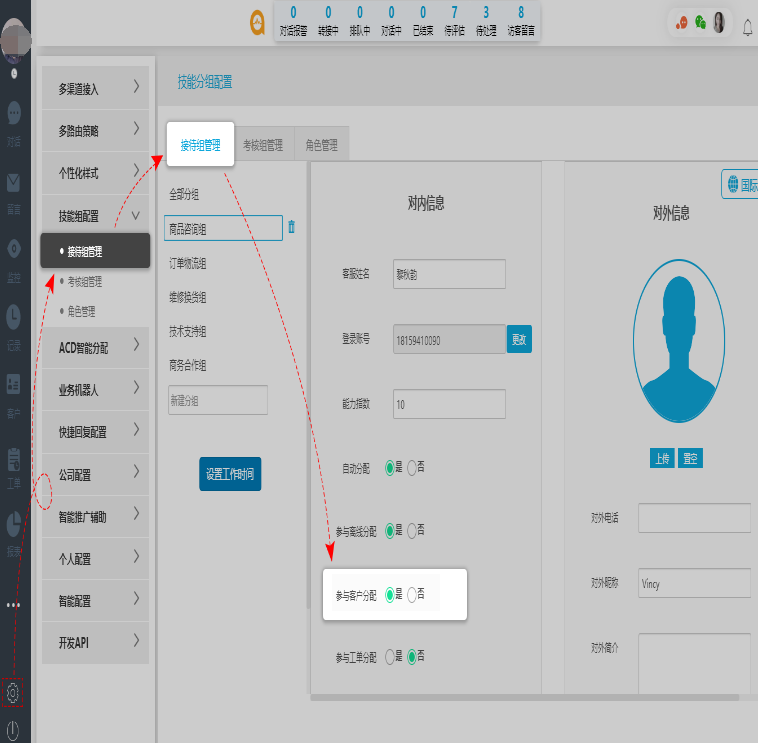
Task: Open the settings gear icon
Action: tap(13, 693)
